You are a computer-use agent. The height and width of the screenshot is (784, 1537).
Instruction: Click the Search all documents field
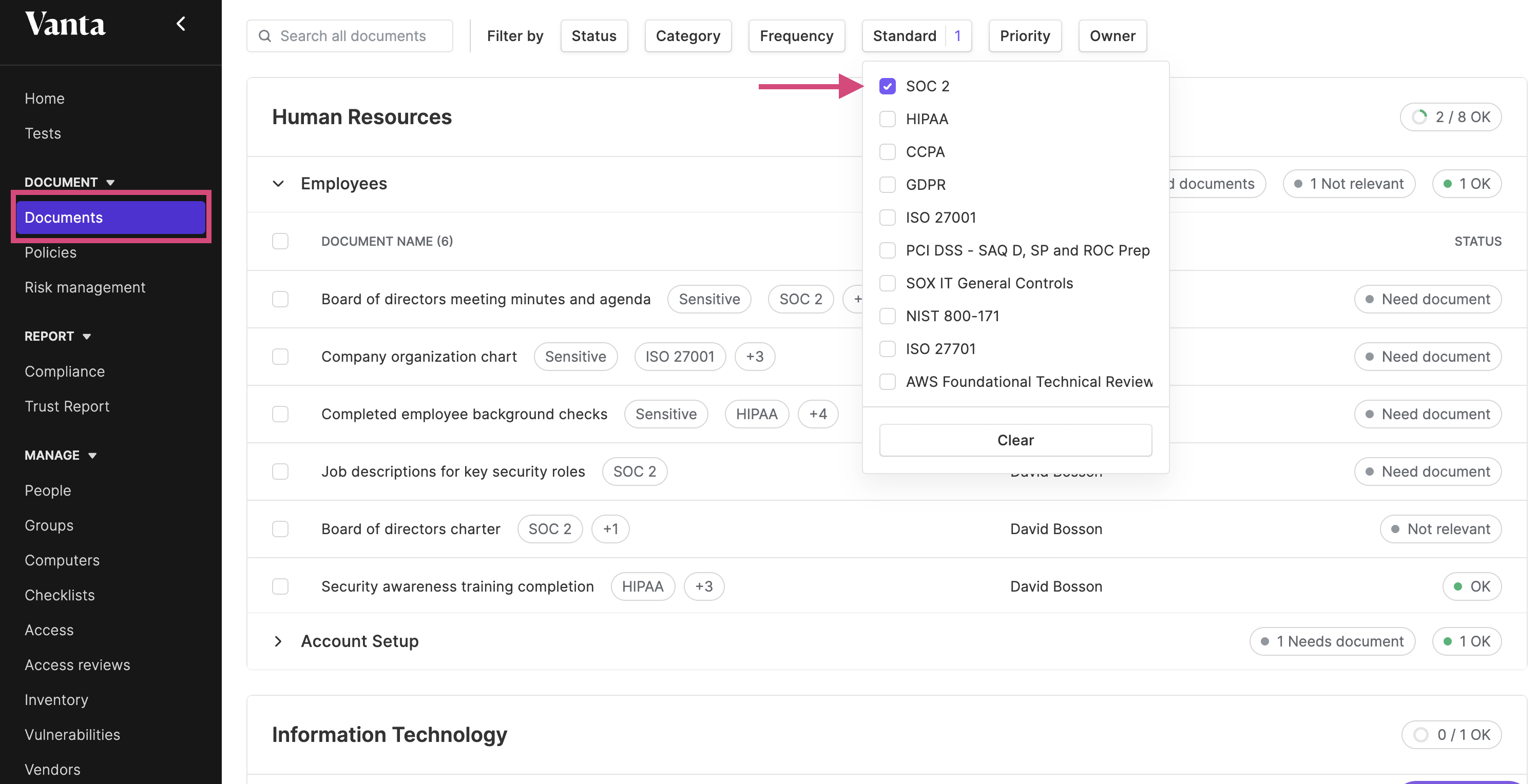tap(350, 36)
